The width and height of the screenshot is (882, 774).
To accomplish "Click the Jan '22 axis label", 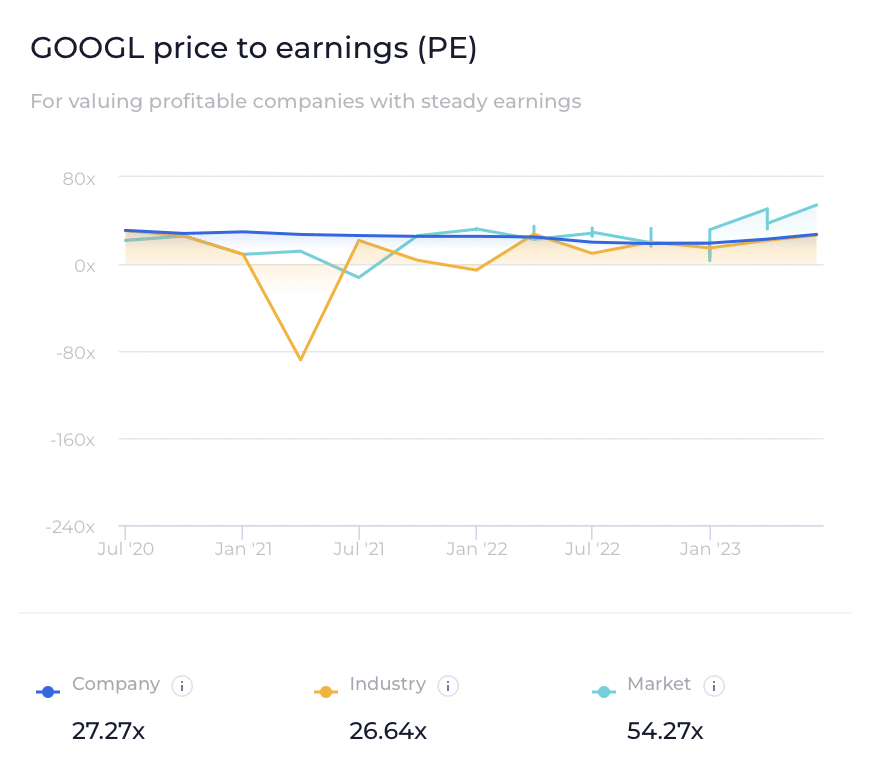I will 476,549.
